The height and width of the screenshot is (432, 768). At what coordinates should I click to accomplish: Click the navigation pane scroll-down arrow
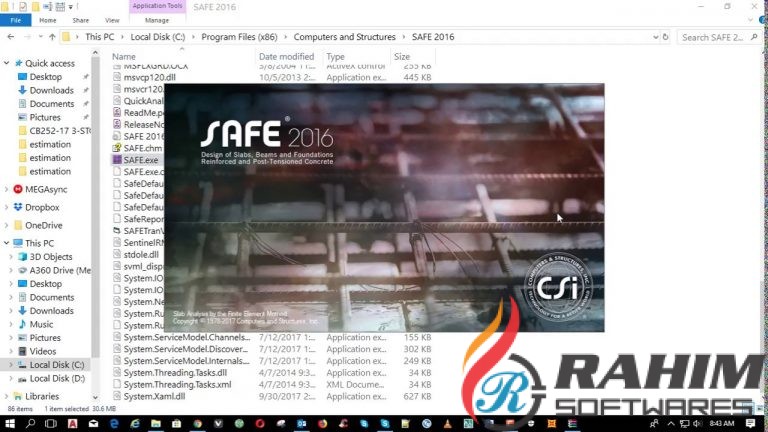tap(95, 397)
